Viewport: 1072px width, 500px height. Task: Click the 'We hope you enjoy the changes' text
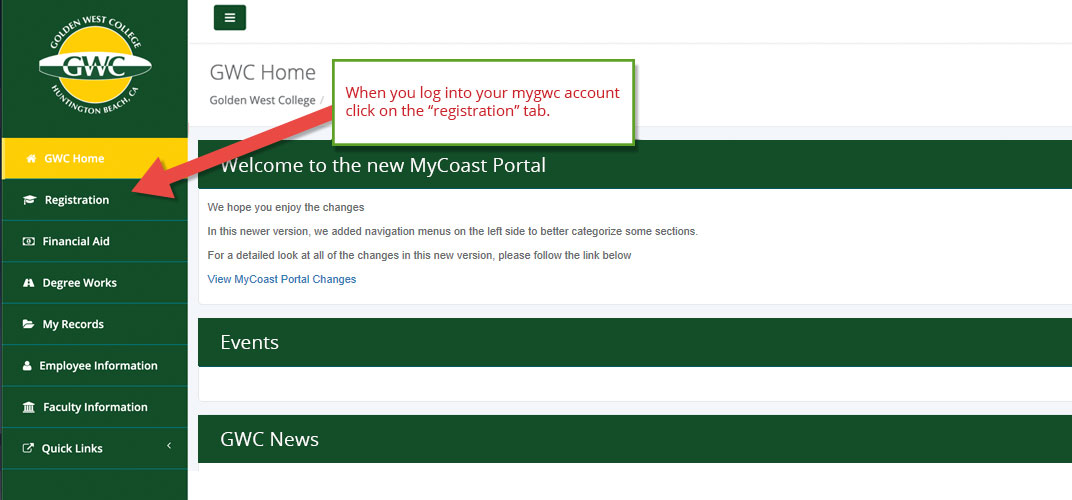[x=286, y=207]
